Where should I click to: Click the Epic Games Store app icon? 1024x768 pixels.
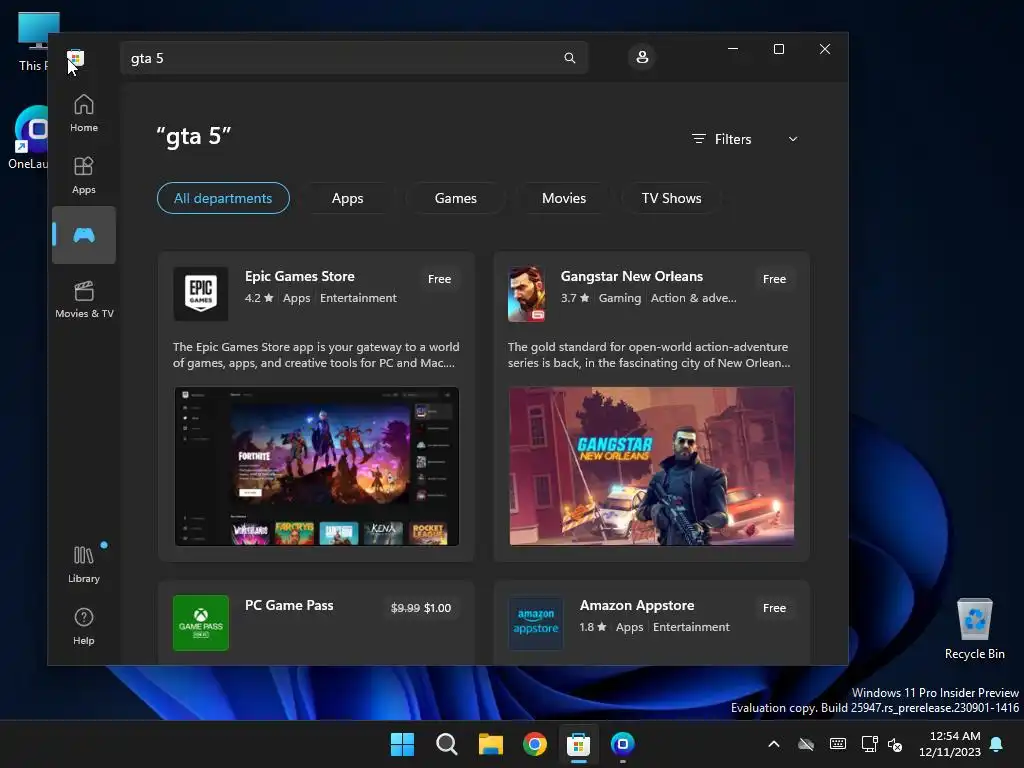200,294
